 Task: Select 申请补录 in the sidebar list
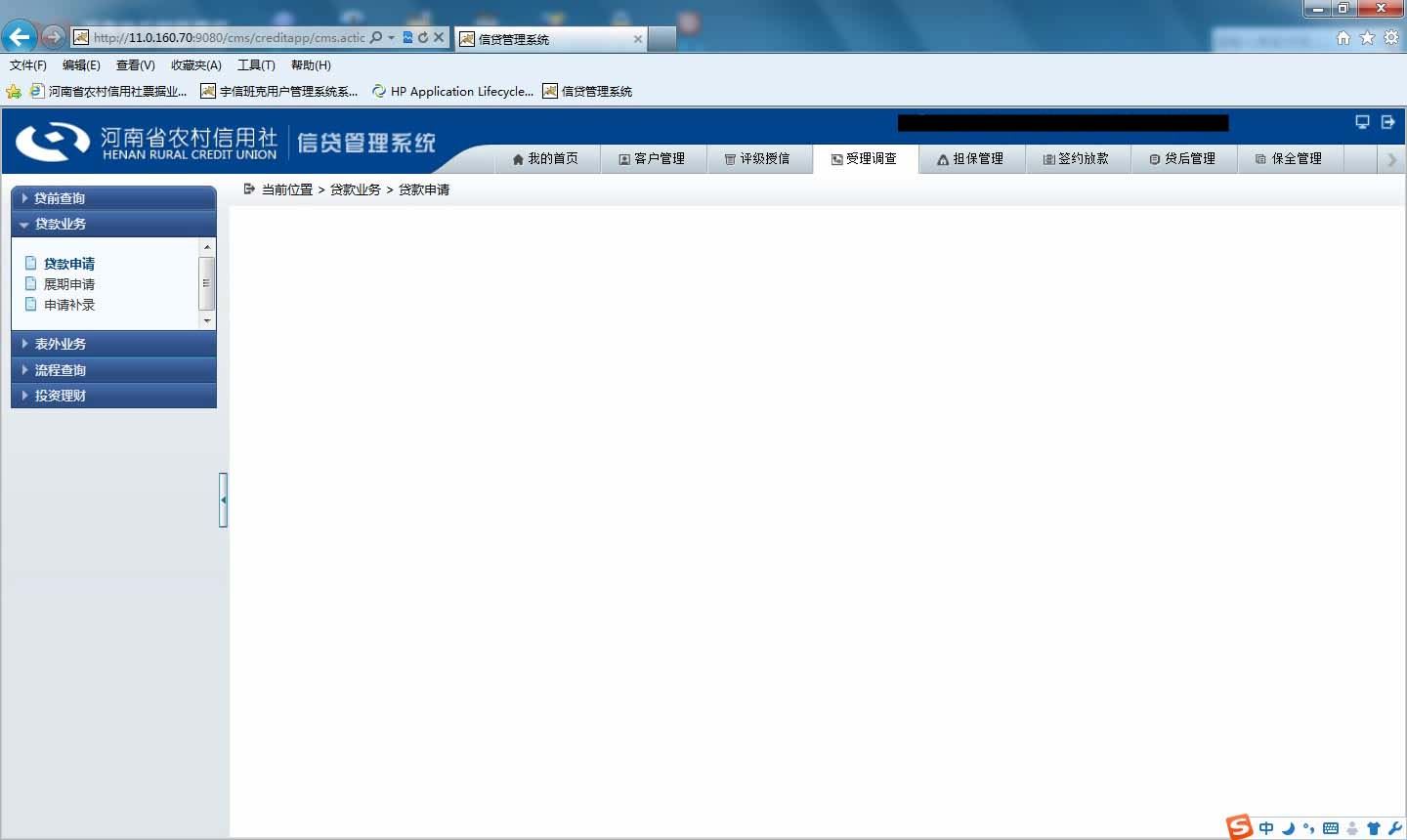tap(68, 305)
